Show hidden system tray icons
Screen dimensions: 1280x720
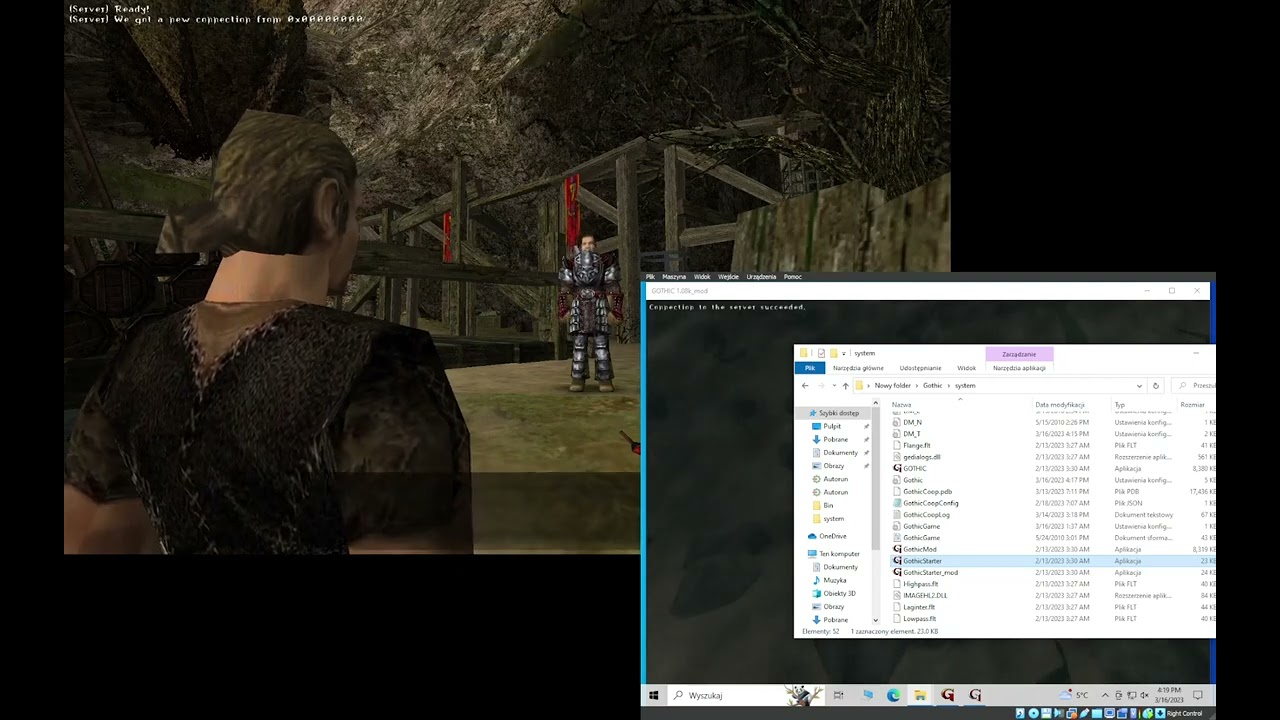coord(1105,695)
